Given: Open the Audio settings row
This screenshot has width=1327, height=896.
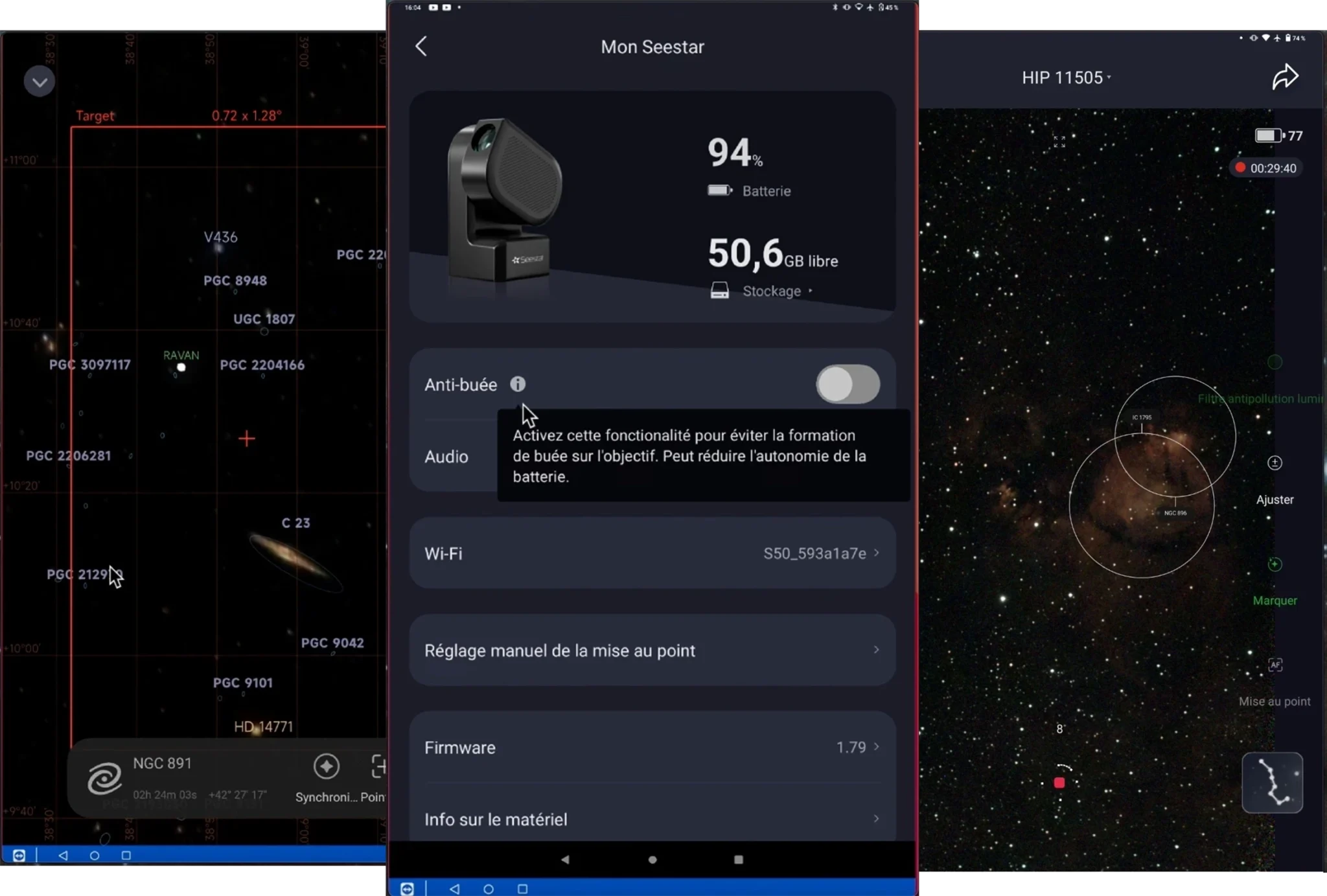Looking at the screenshot, I should pos(447,457).
